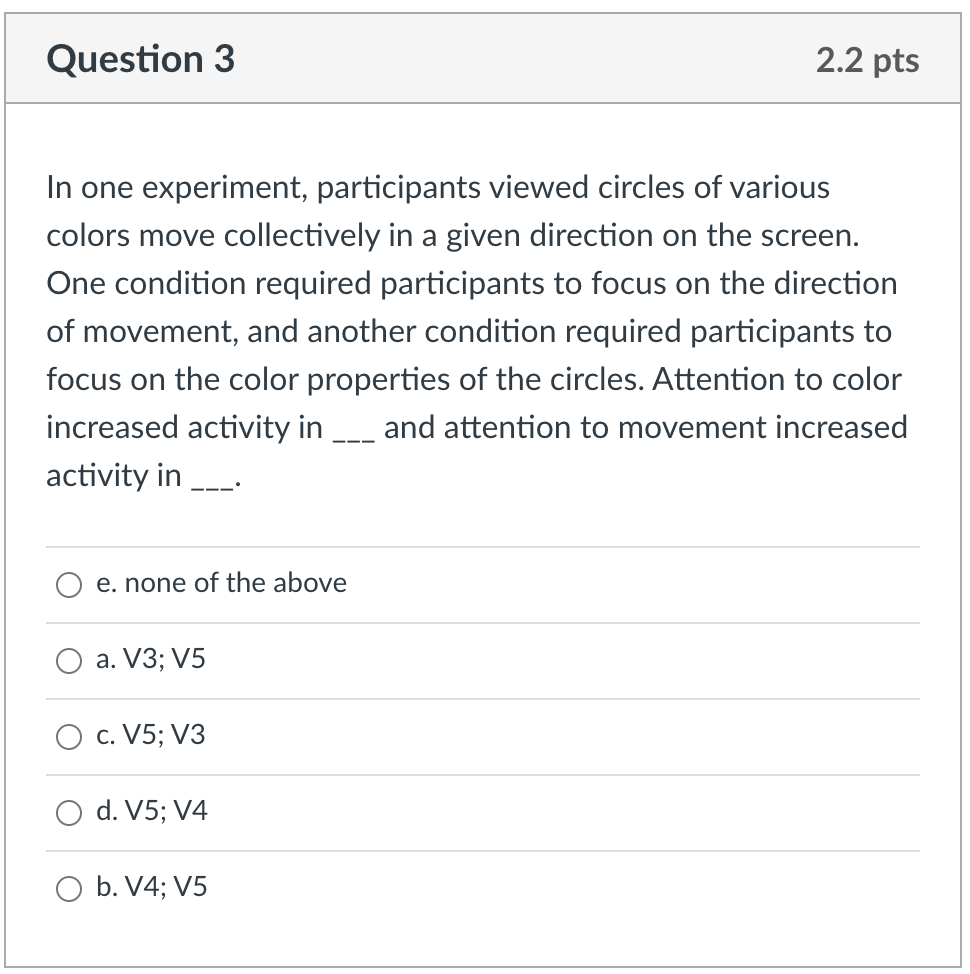
Task: Click the final blank ending the question
Action: coord(211,480)
